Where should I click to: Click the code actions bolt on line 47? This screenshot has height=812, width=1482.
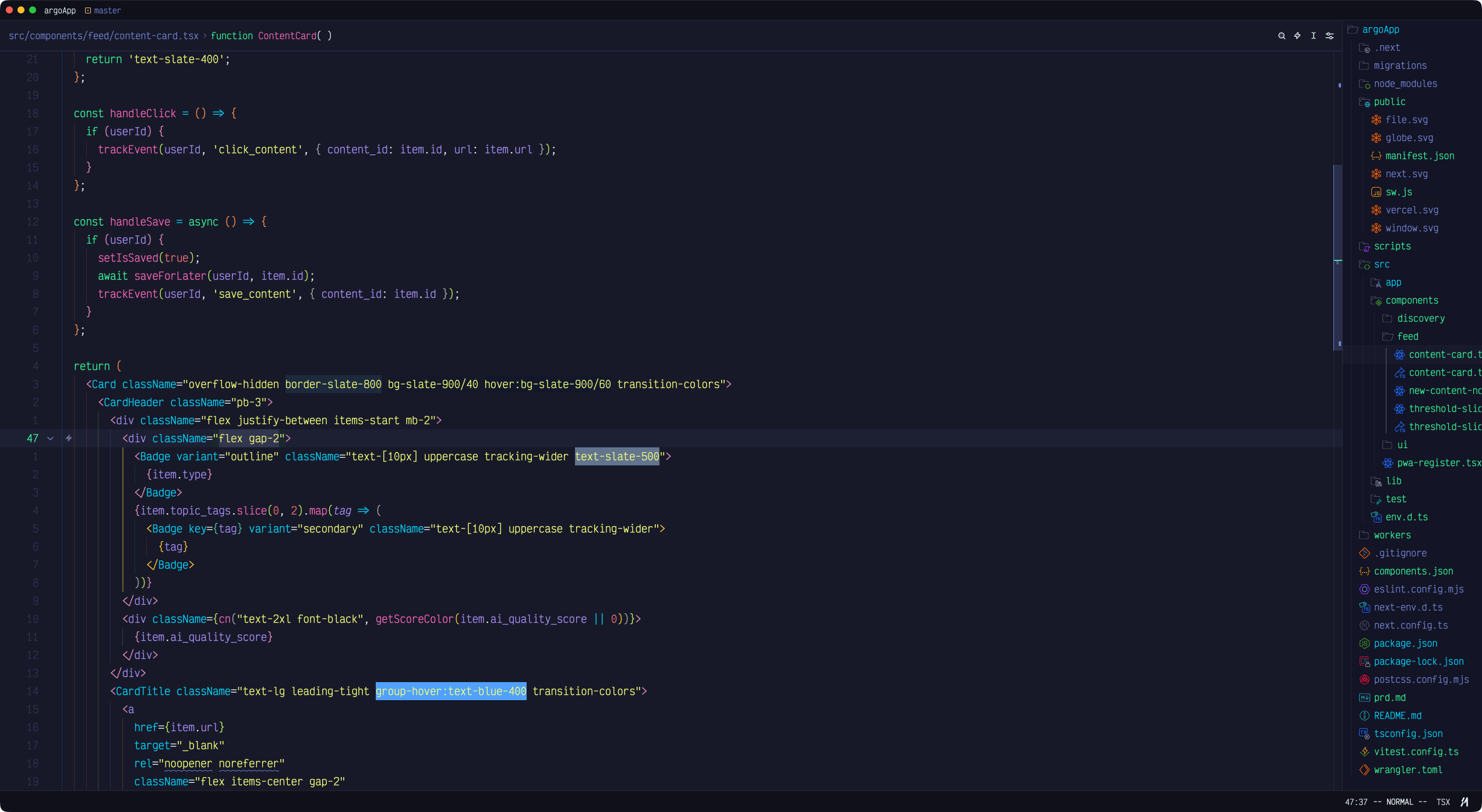(69, 438)
